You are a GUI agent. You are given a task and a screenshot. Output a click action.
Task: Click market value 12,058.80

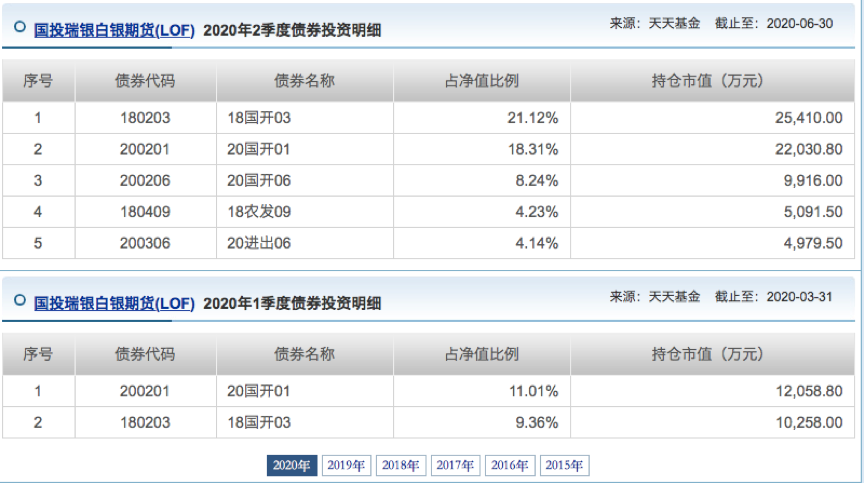tap(809, 392)
